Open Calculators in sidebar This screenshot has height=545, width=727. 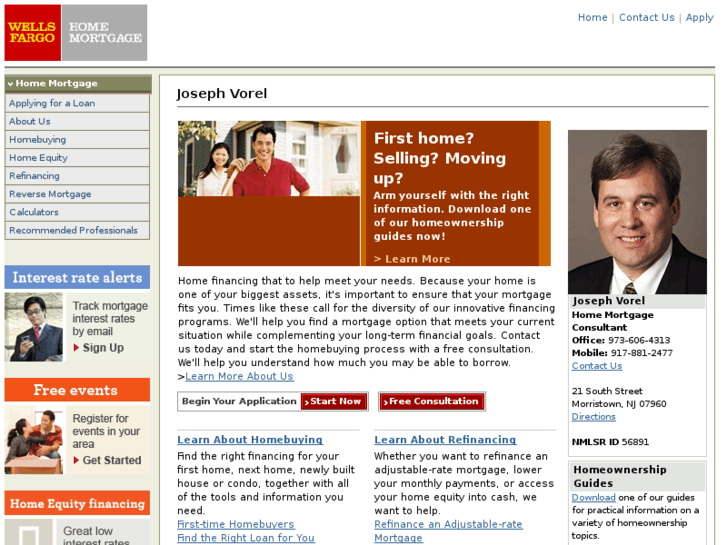tap(77, 212)
